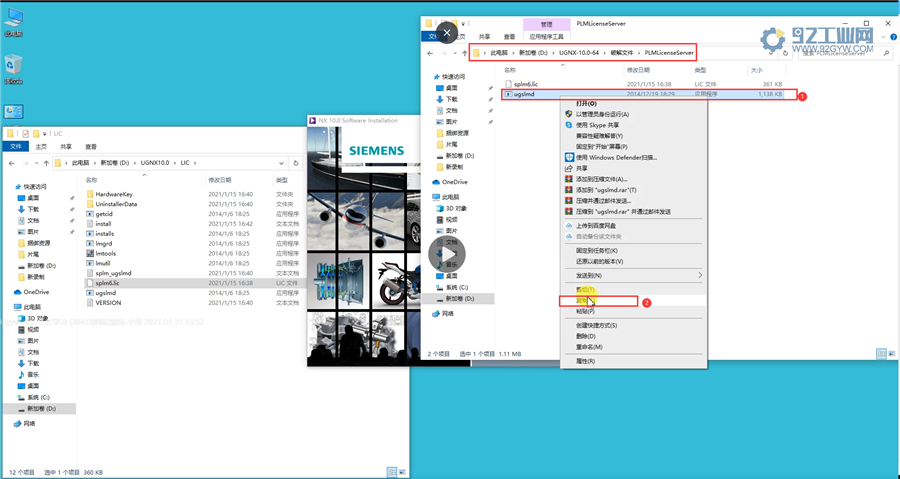Click 以管理员身份运行(A) in the context menu
Image resolution: width=900 pixels, height=479 pixels.
(x=602, y=114)
